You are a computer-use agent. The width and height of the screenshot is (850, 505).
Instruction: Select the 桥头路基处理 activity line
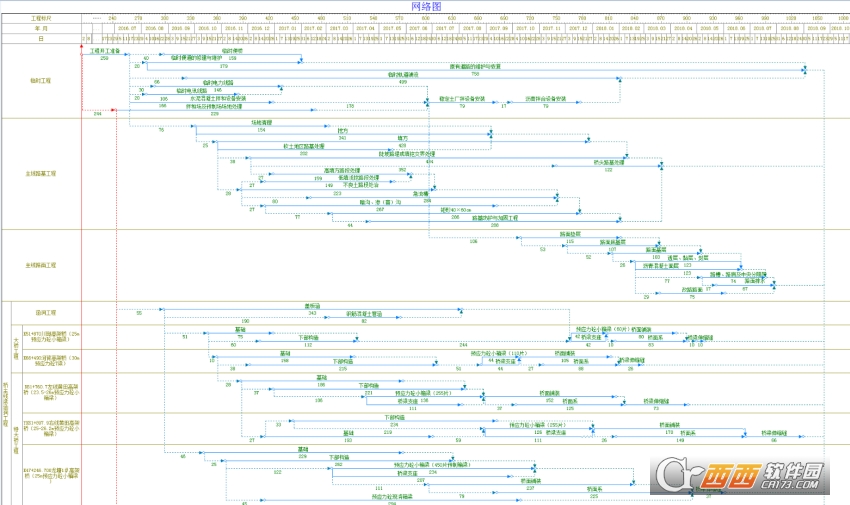(608, 165)
